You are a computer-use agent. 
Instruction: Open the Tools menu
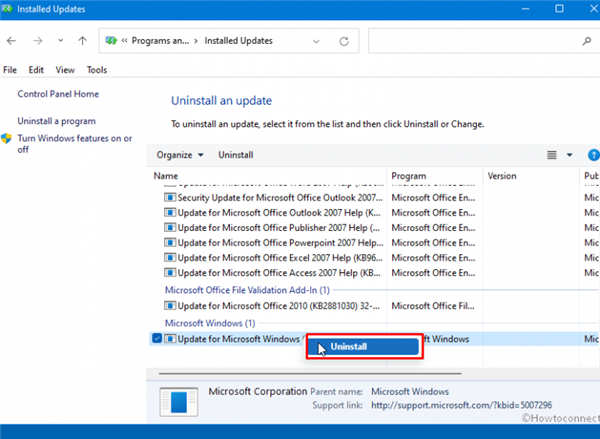click(97, 70)
